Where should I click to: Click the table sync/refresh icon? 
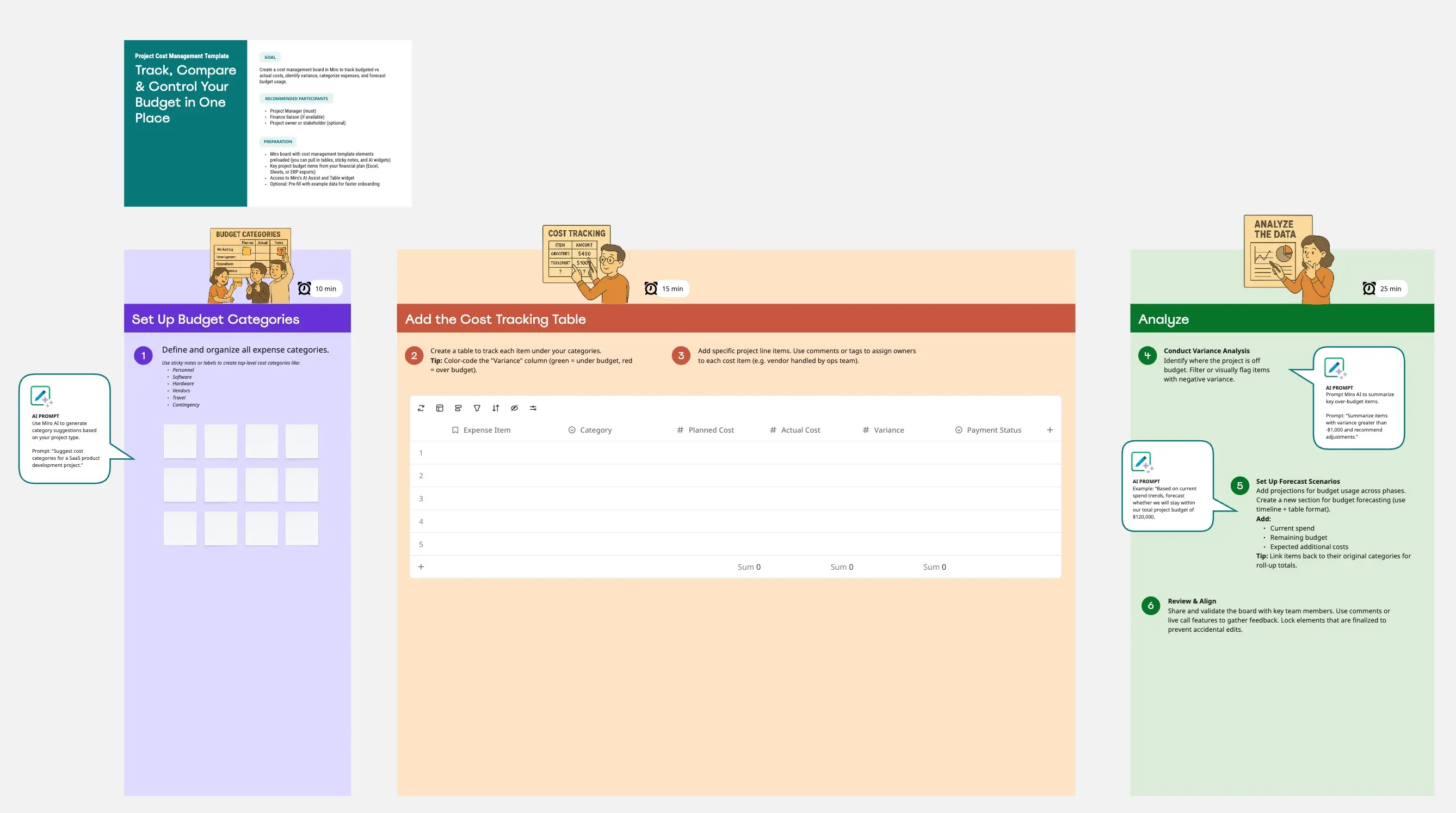(x=421, y=408)
